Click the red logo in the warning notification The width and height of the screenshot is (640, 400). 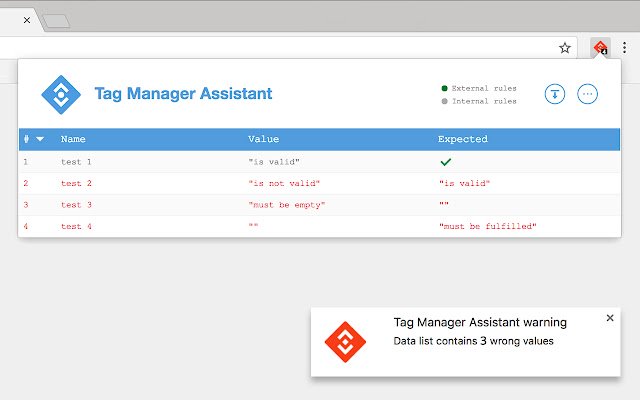[x=345, y=342]
